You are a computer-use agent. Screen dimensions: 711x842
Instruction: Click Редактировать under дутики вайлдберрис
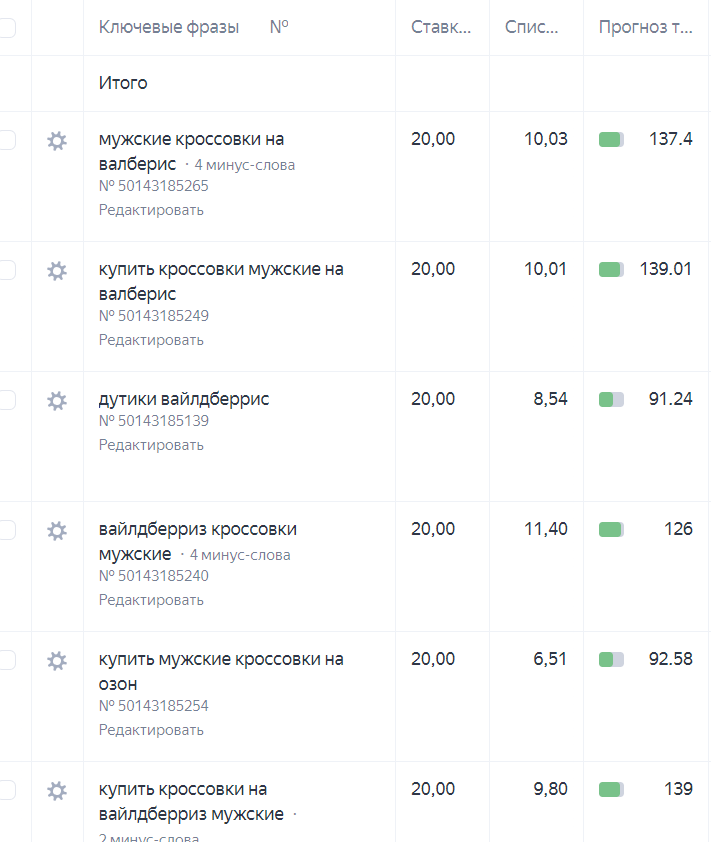pyautogui.click(x=151, y=445)
